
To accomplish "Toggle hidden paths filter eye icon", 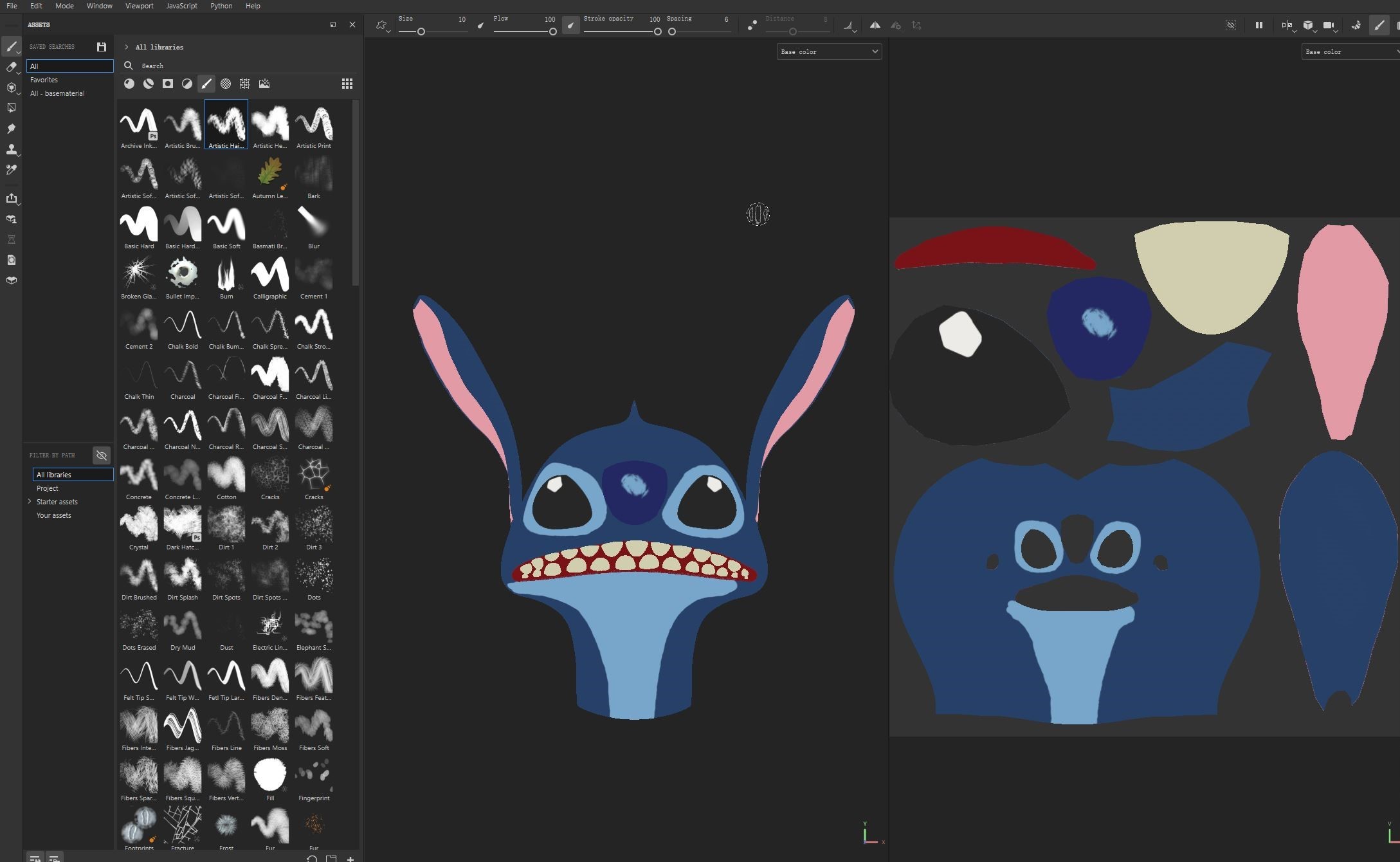I will pyautogui.click(x=101, y=455).
